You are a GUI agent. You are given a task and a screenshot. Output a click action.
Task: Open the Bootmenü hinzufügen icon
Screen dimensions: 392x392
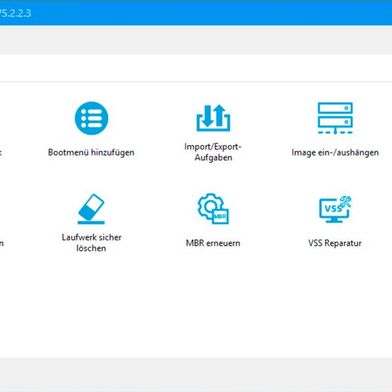pyautogui.click(x=91, y=118)
